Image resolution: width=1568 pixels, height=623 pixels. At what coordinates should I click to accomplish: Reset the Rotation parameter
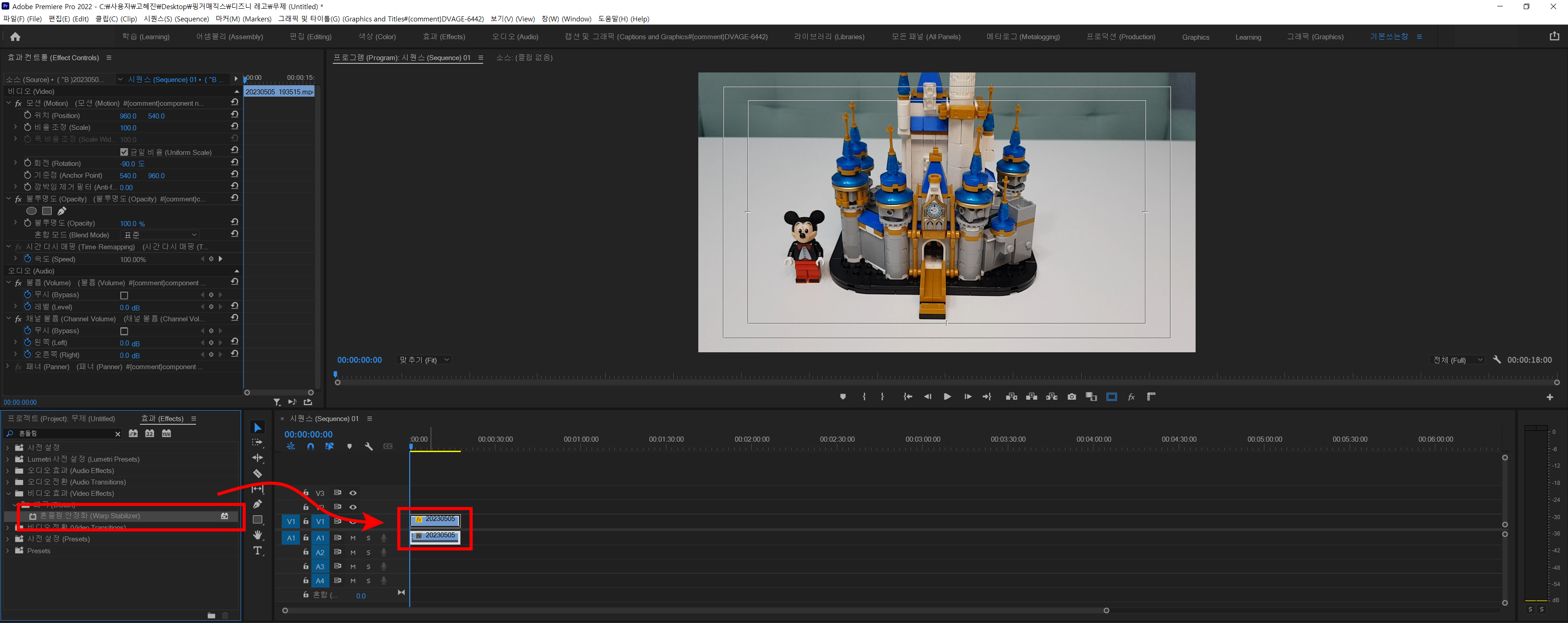(234, 162)
